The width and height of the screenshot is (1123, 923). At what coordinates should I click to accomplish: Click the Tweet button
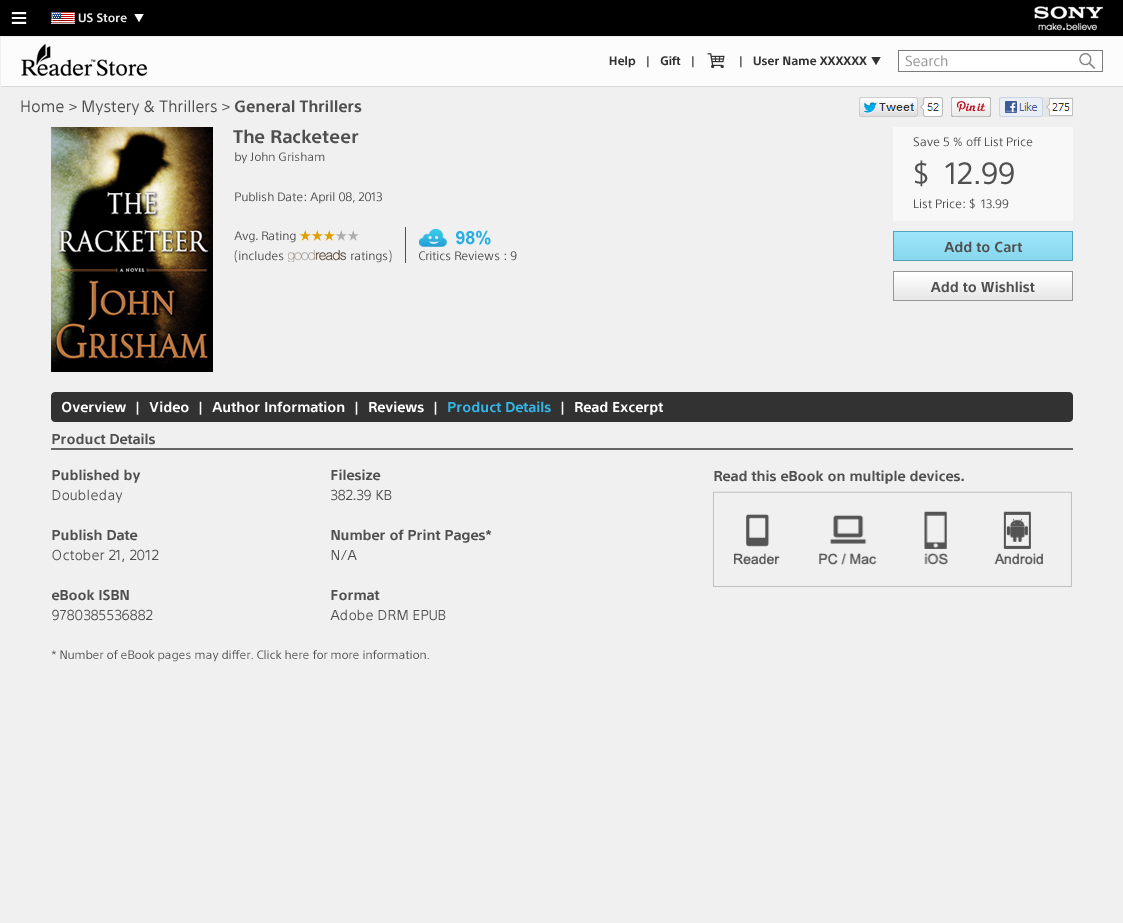pos(888,107)
